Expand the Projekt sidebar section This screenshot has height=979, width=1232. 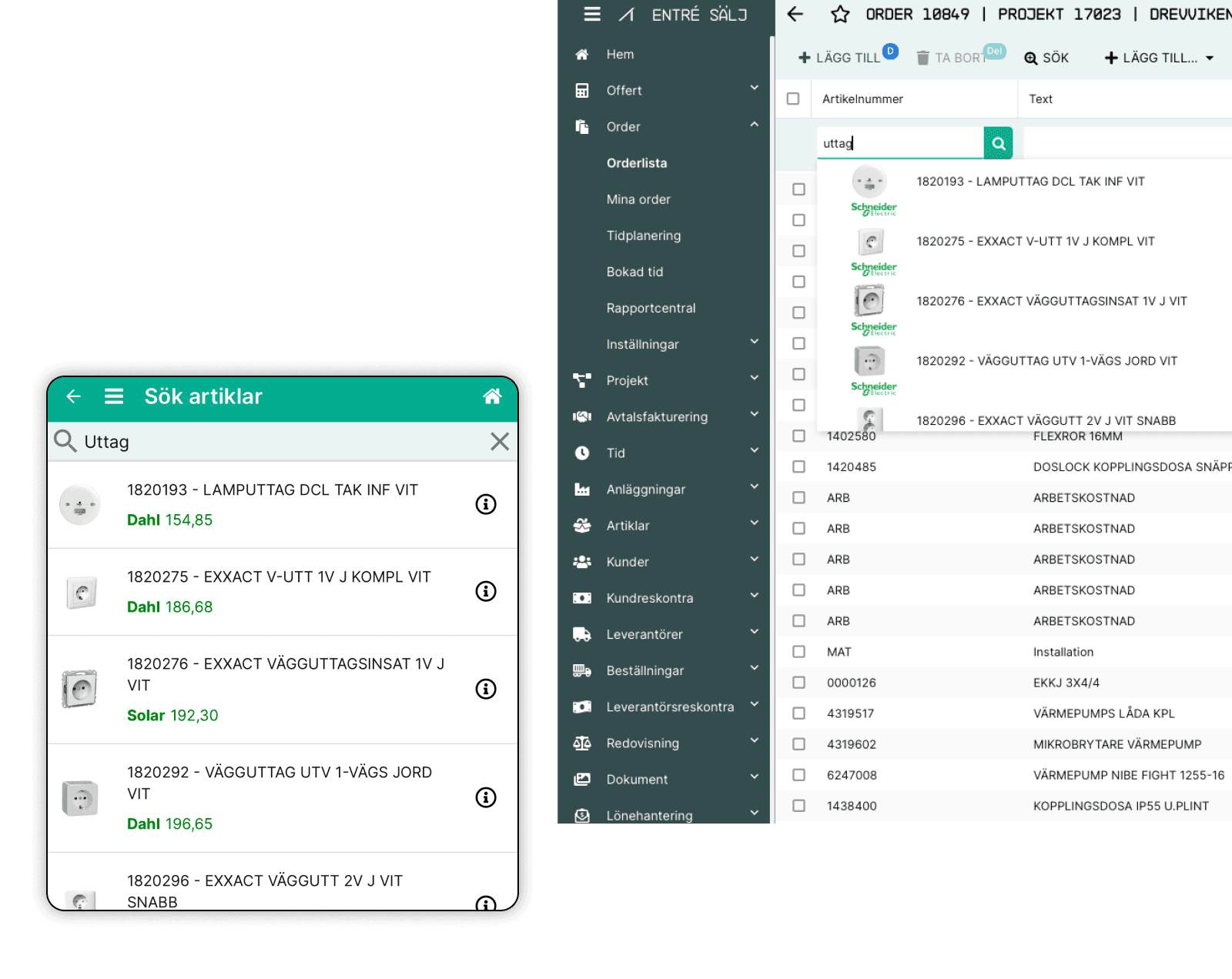pos(755,379)
